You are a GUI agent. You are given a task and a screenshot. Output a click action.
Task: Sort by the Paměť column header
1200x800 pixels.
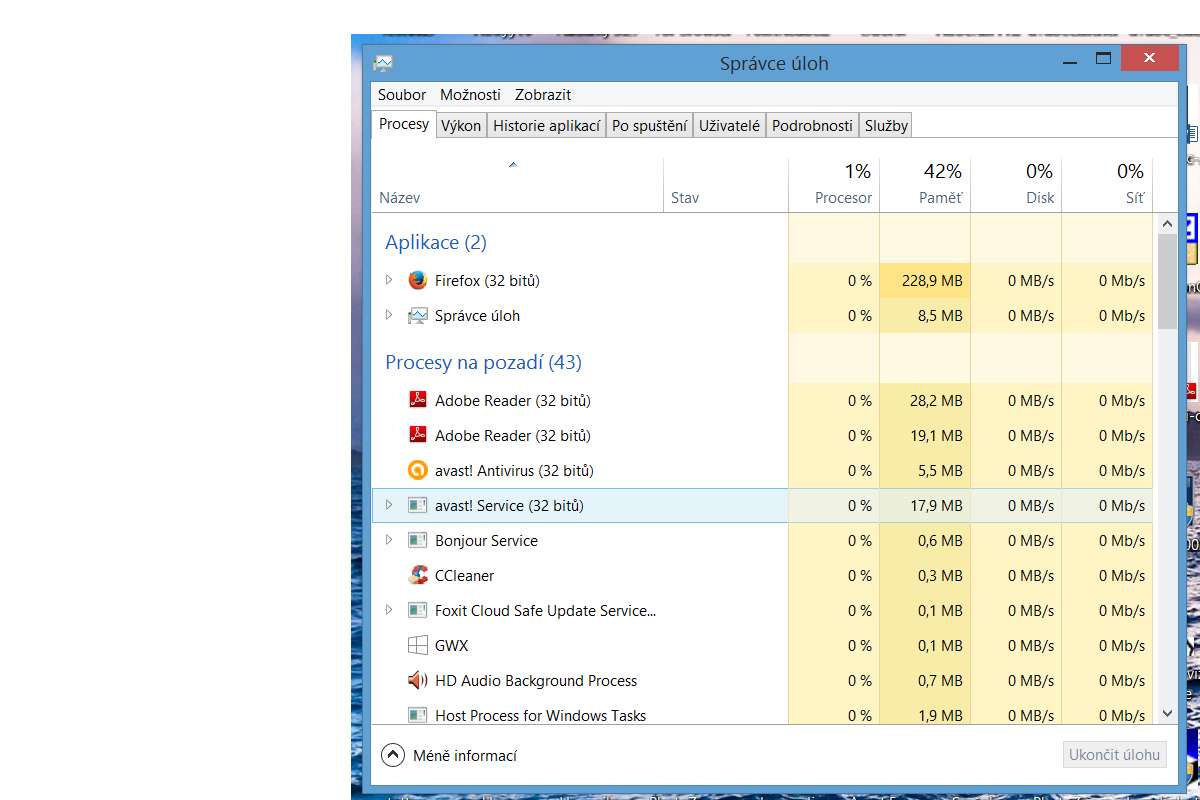pos(925,185)
